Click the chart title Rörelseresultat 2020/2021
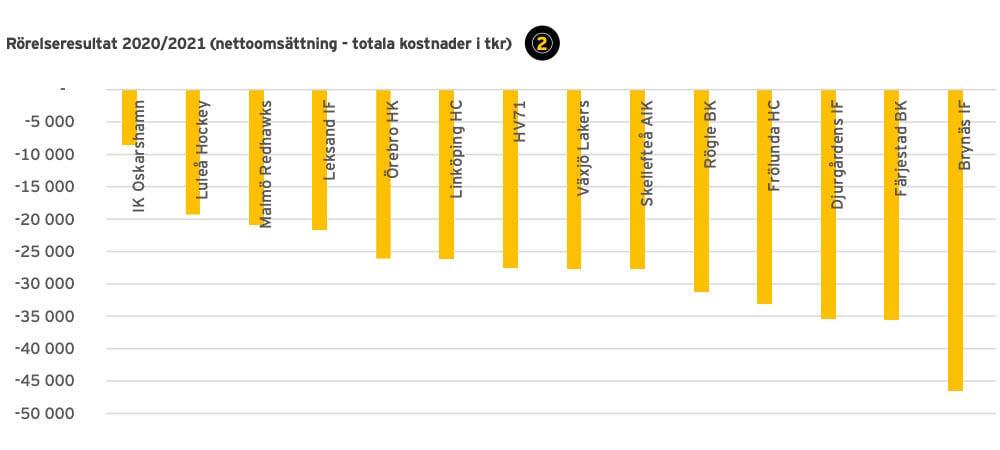 (258, 44)
